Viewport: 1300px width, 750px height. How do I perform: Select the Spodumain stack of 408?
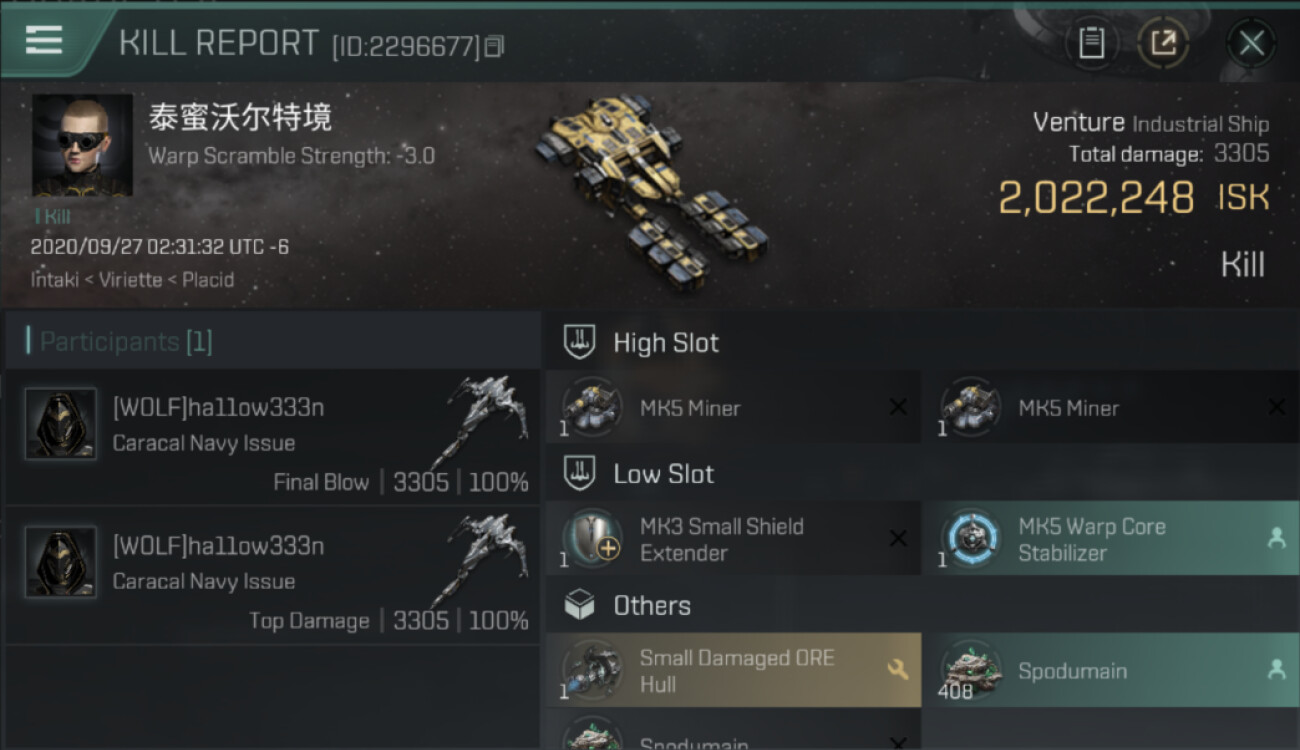pos(1110,670)
